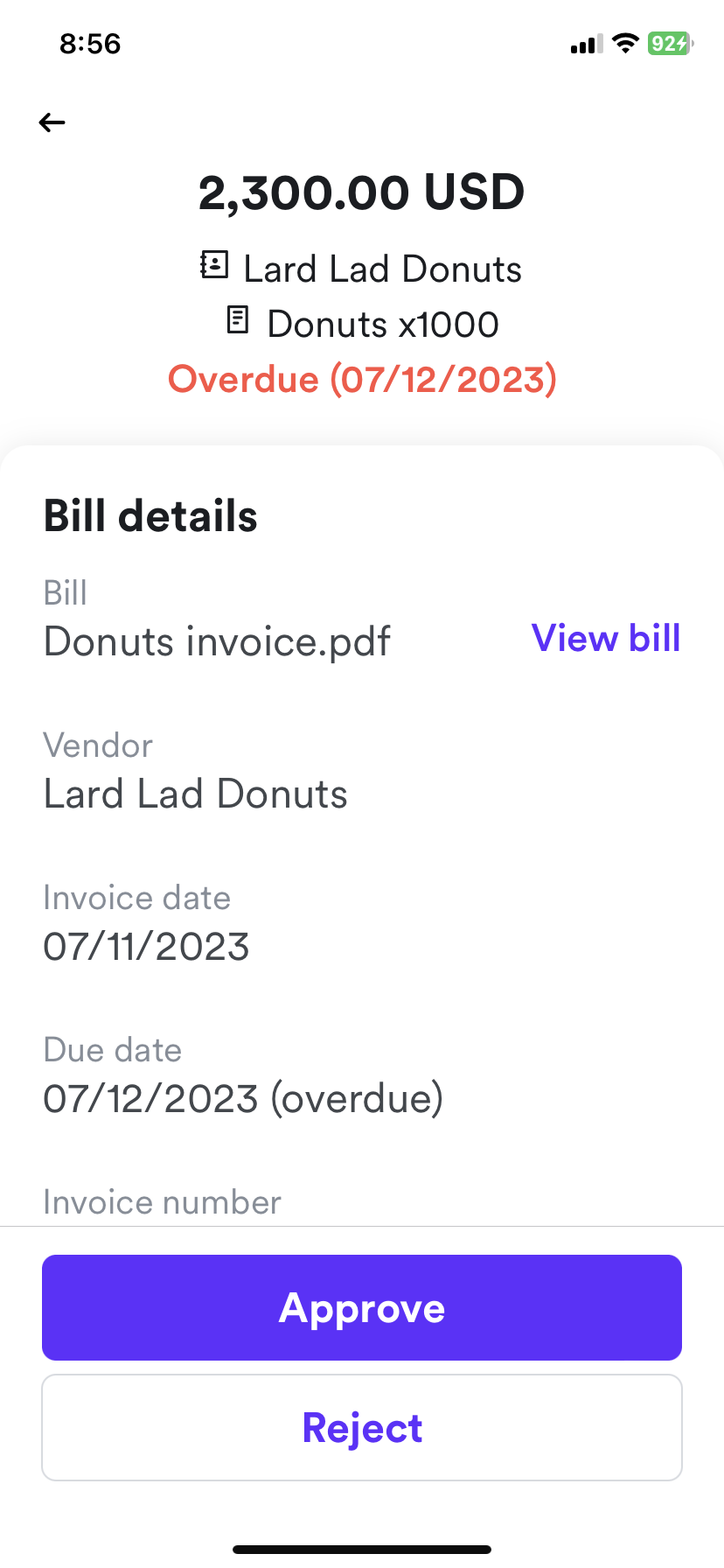
Task: Tap the home indicator bar at bottom
Action: [362, 1549]
